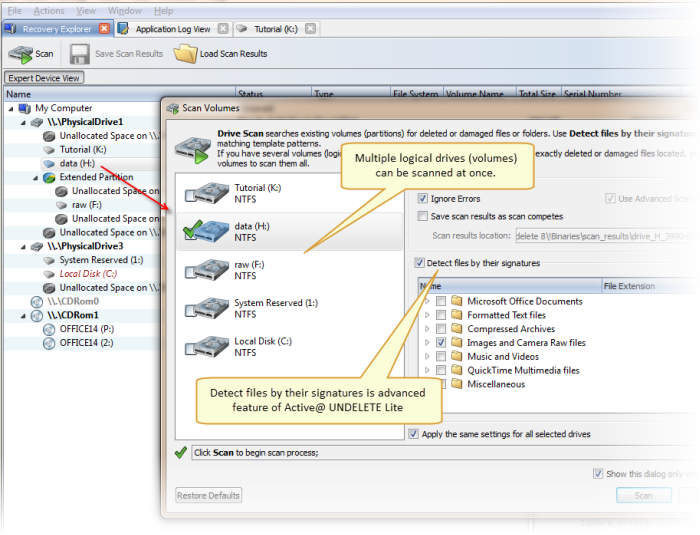Open the View menu

pos(86,11)
